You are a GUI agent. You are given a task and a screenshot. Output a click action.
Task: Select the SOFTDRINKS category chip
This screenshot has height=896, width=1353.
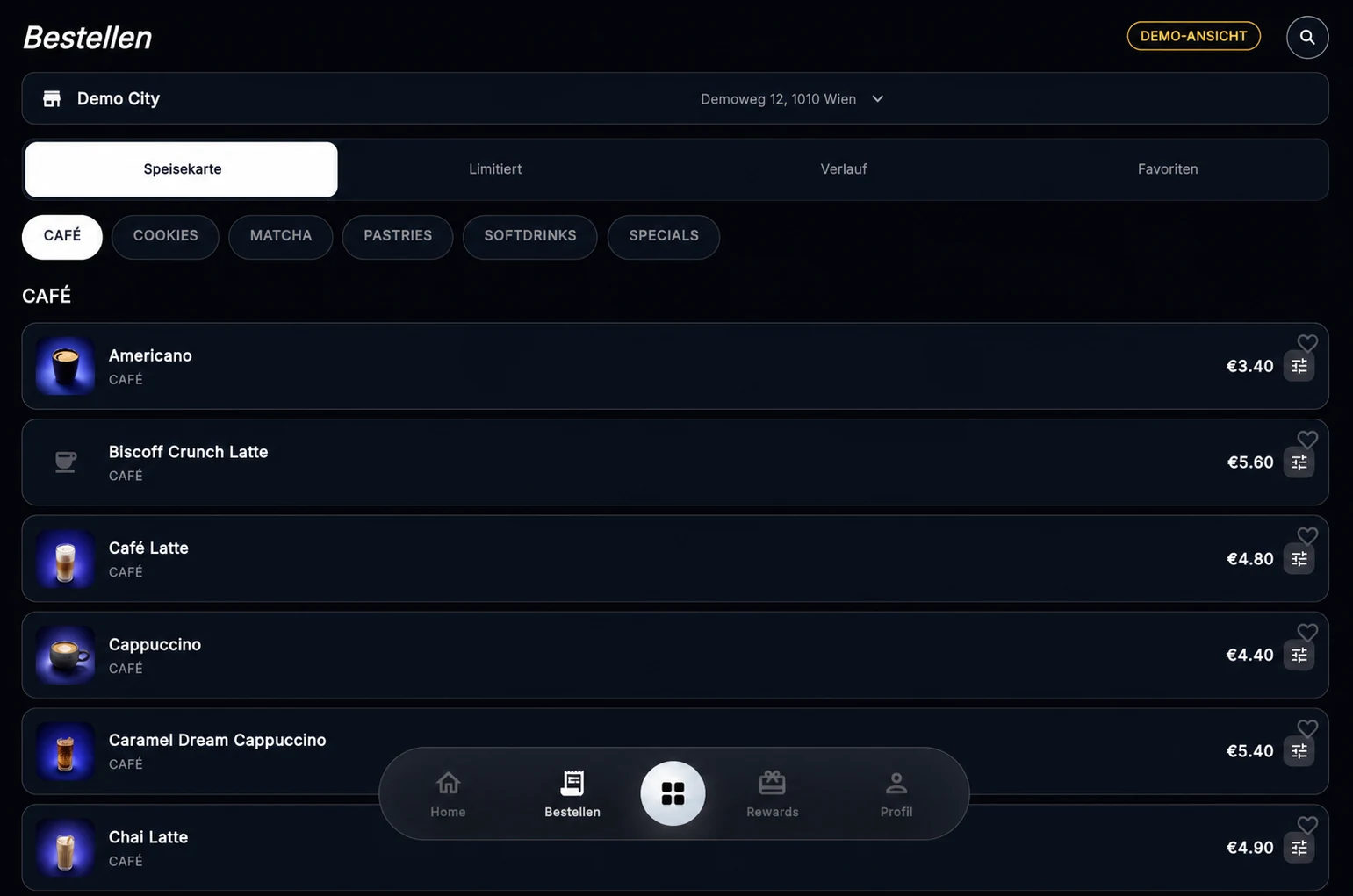click(530, 236)
